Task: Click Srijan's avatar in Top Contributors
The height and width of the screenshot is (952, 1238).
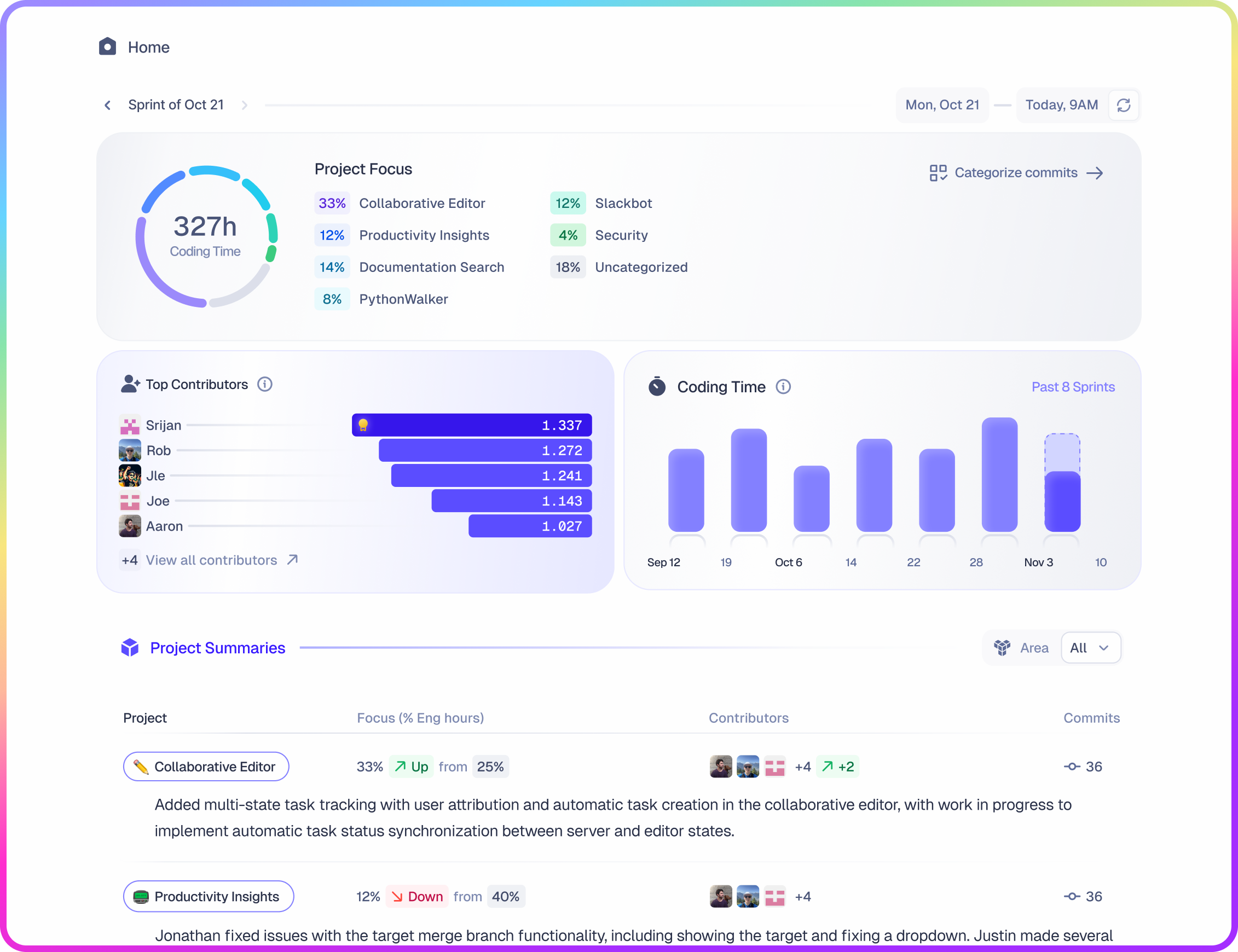Action: tap(130, 425)
